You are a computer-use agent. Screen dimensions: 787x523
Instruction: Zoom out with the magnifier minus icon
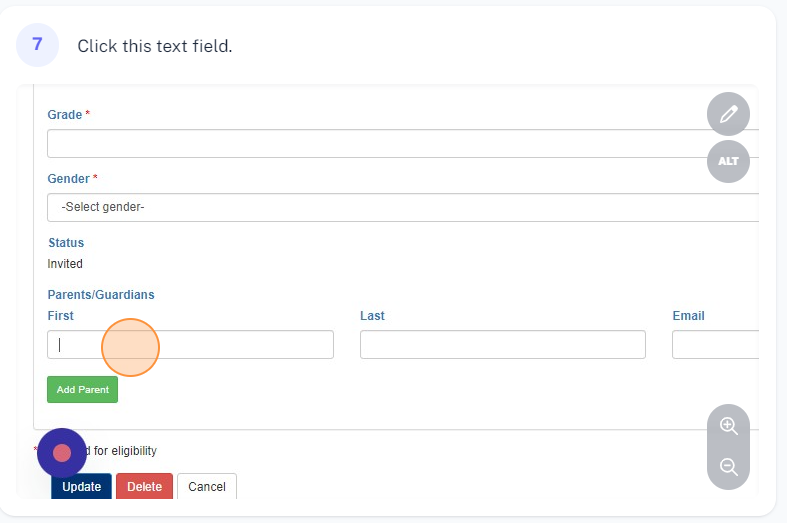728,467
